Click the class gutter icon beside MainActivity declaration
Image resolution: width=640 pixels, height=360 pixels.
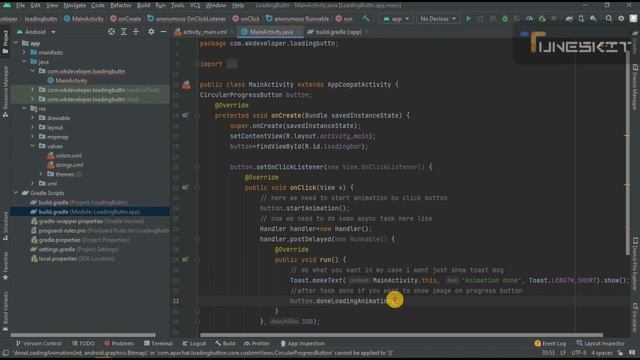point(186,85)
